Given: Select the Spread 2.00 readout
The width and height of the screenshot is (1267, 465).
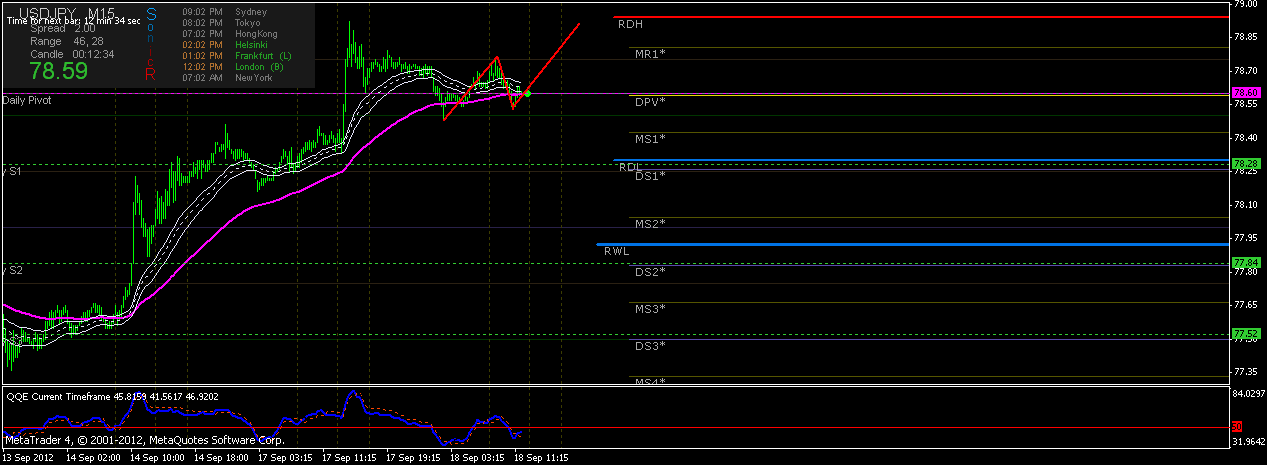Looking at the screenshot, I should tap(64, 30).
